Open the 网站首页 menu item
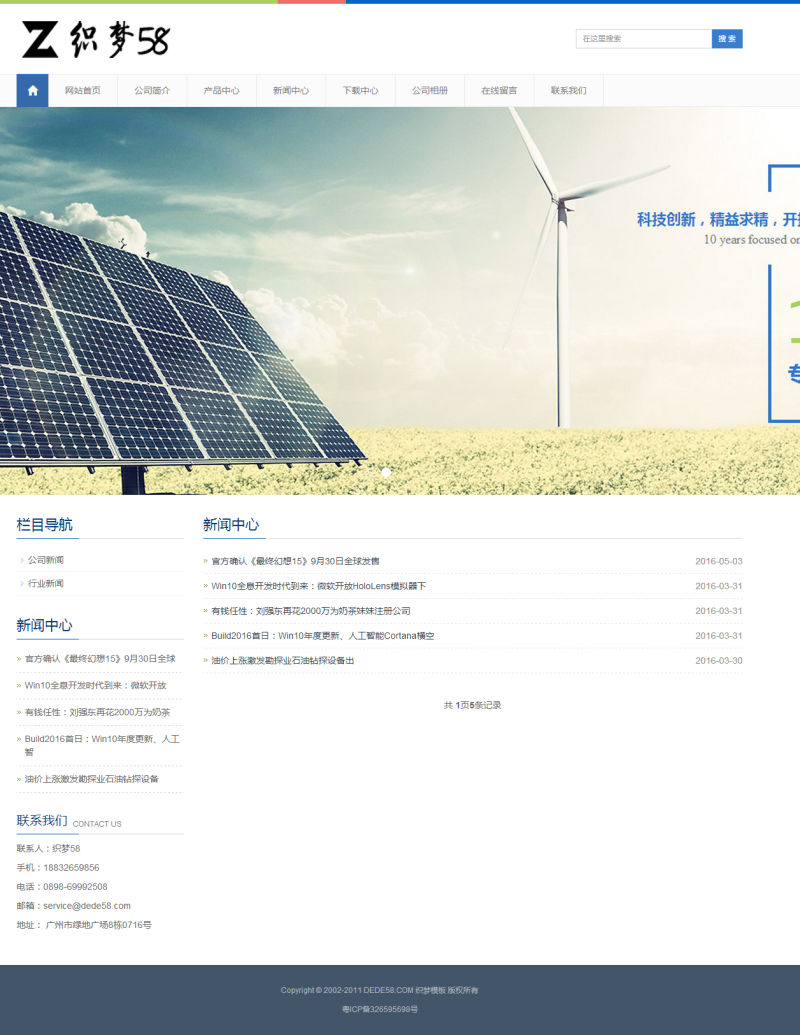Screen dimensions: 800x1035 82,91
